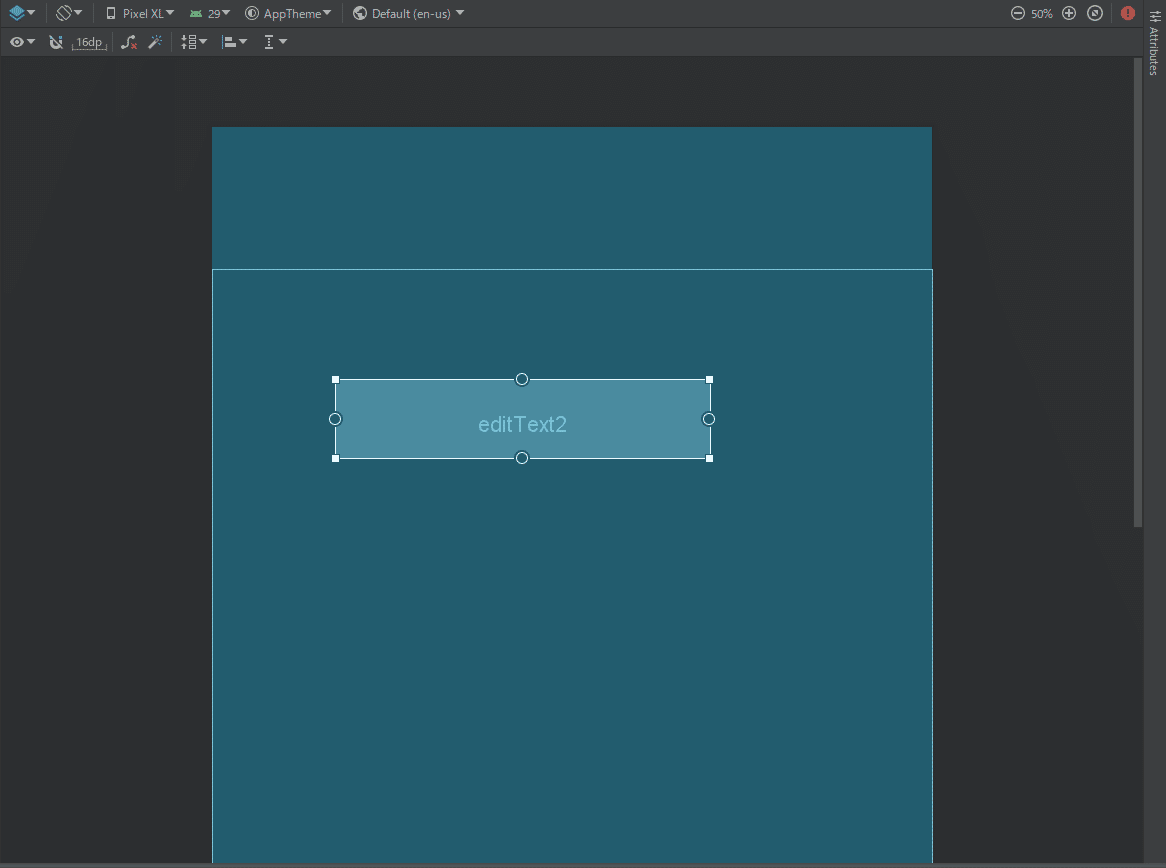Select the editText2 widget
This screenshot has height=868, width=1166.
[522, 419]
